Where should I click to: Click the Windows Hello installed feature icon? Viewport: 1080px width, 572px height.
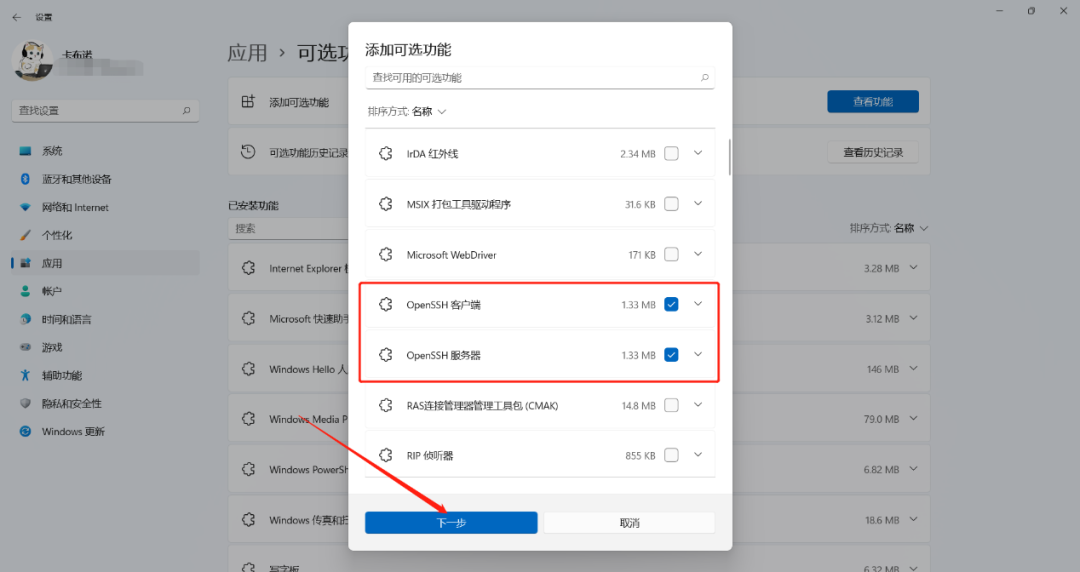pyautogui.click(x=249, y=369)
